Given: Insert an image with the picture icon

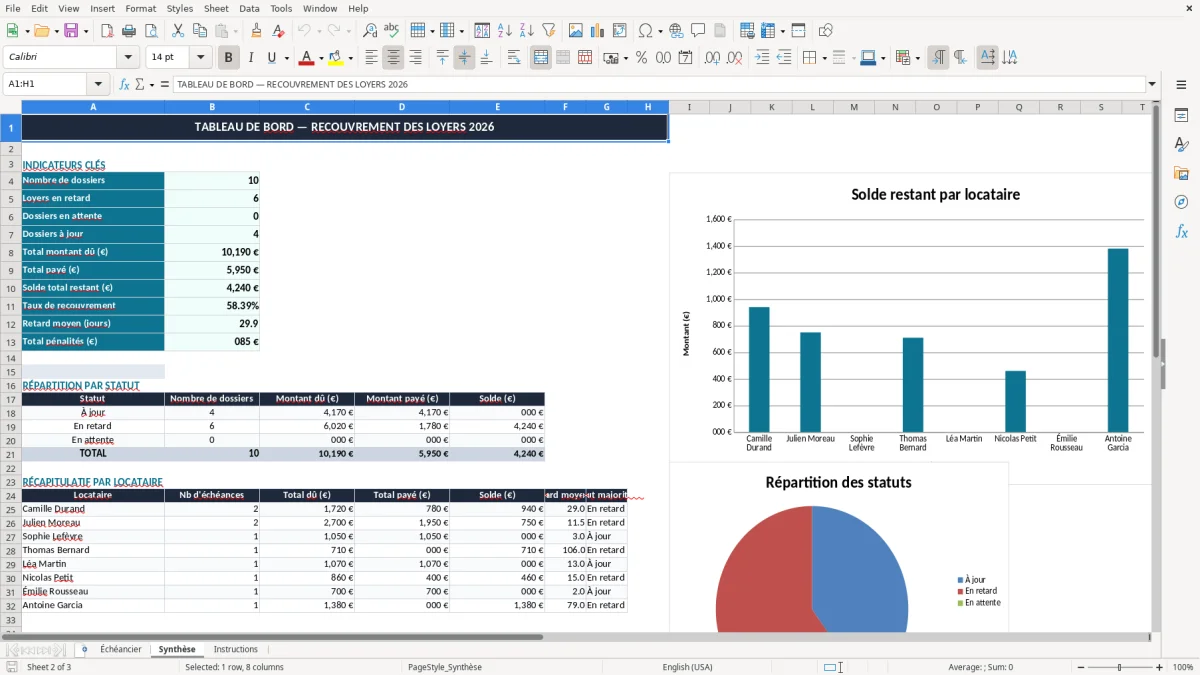Looking at the screenshot, I should click(x=576, y=31).
